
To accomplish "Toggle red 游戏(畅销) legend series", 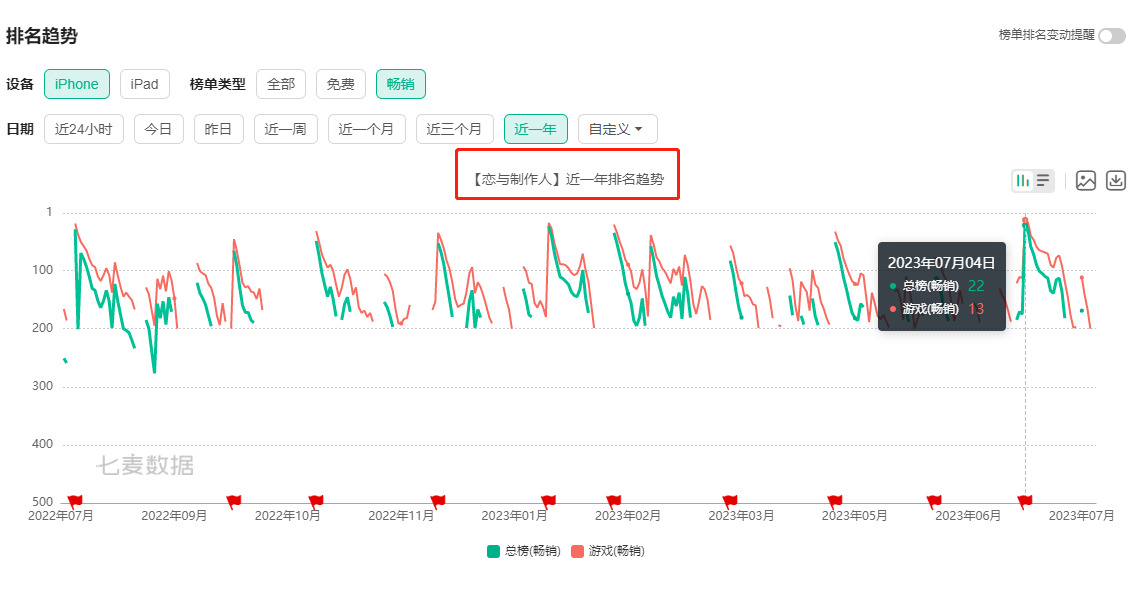I will [608, 551].
